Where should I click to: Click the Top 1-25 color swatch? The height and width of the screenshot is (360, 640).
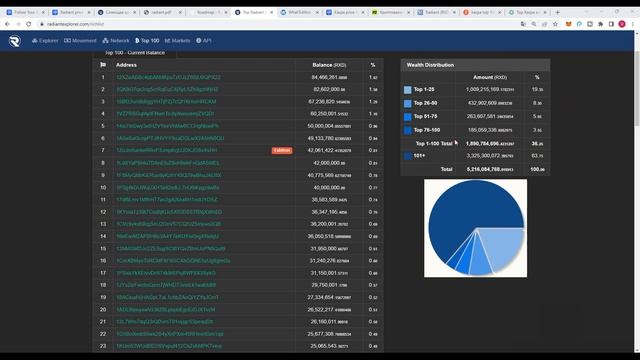click(407, 90)
